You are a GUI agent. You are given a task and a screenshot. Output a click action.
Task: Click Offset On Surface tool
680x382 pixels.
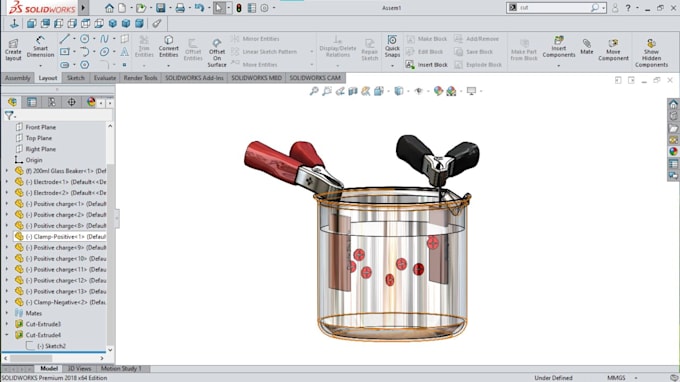(x=217, y=52)
